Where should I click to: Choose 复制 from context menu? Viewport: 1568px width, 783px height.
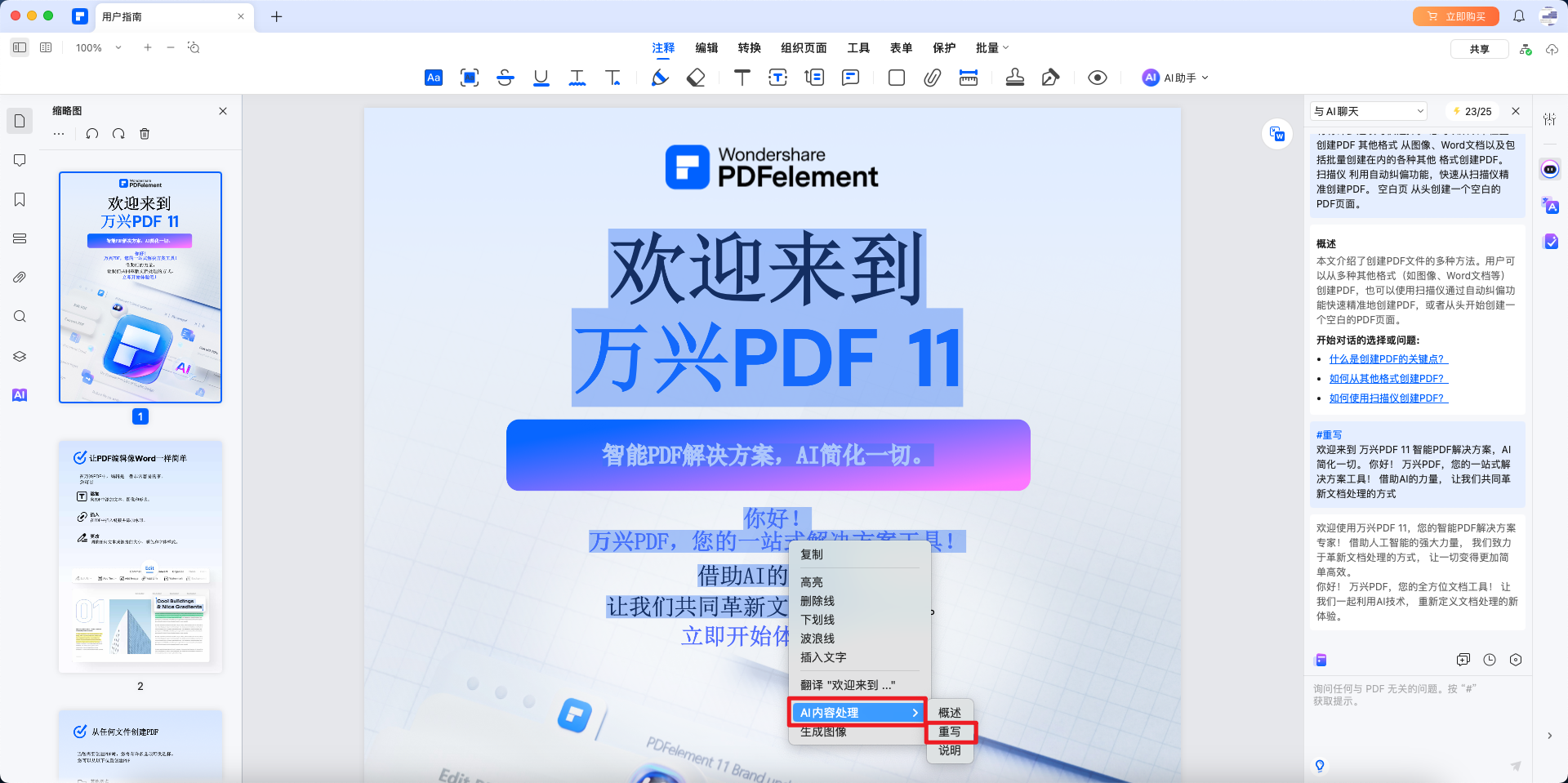[x=812, y=554]
